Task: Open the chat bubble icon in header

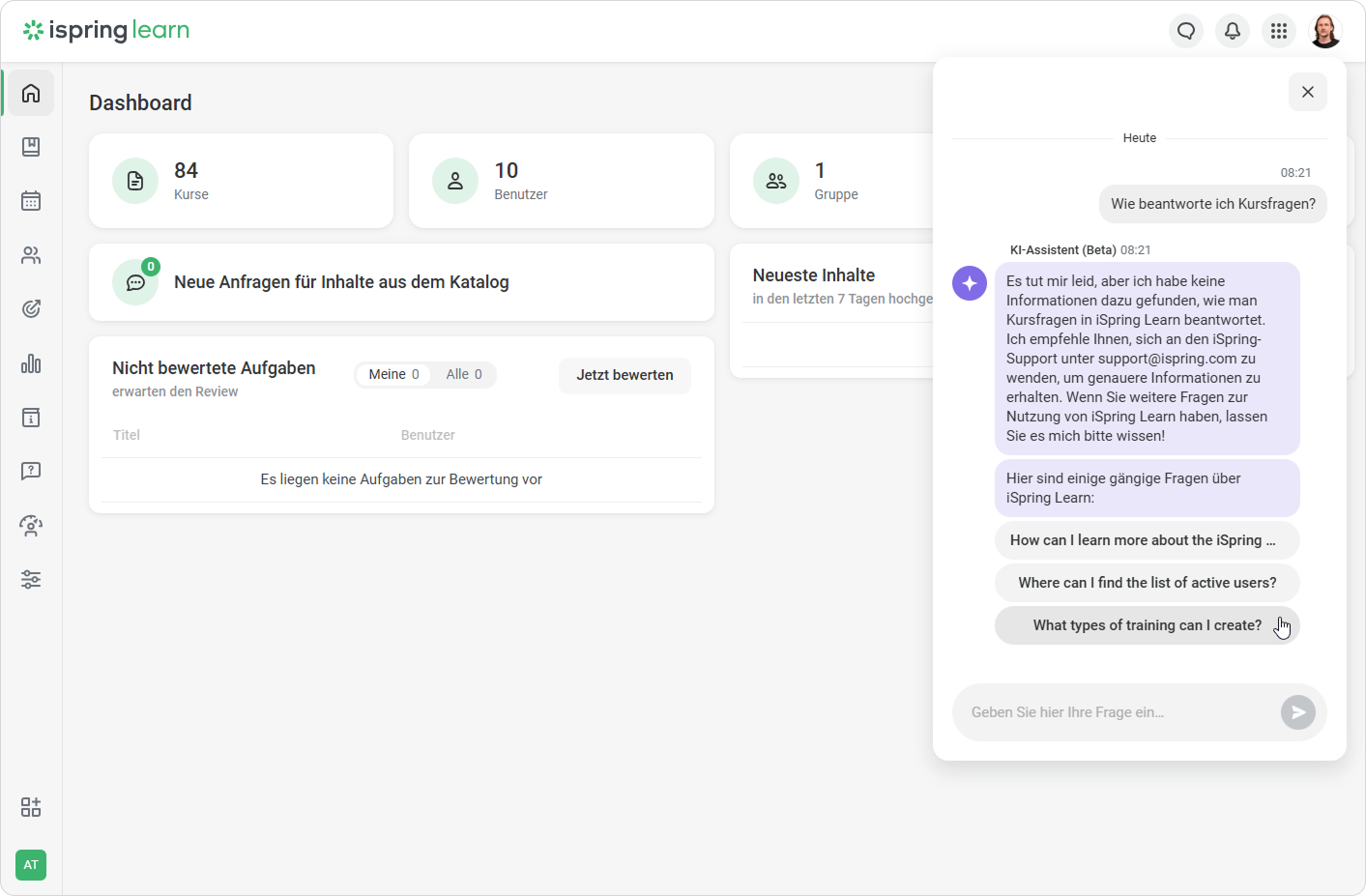Action: coord(1186,31)
